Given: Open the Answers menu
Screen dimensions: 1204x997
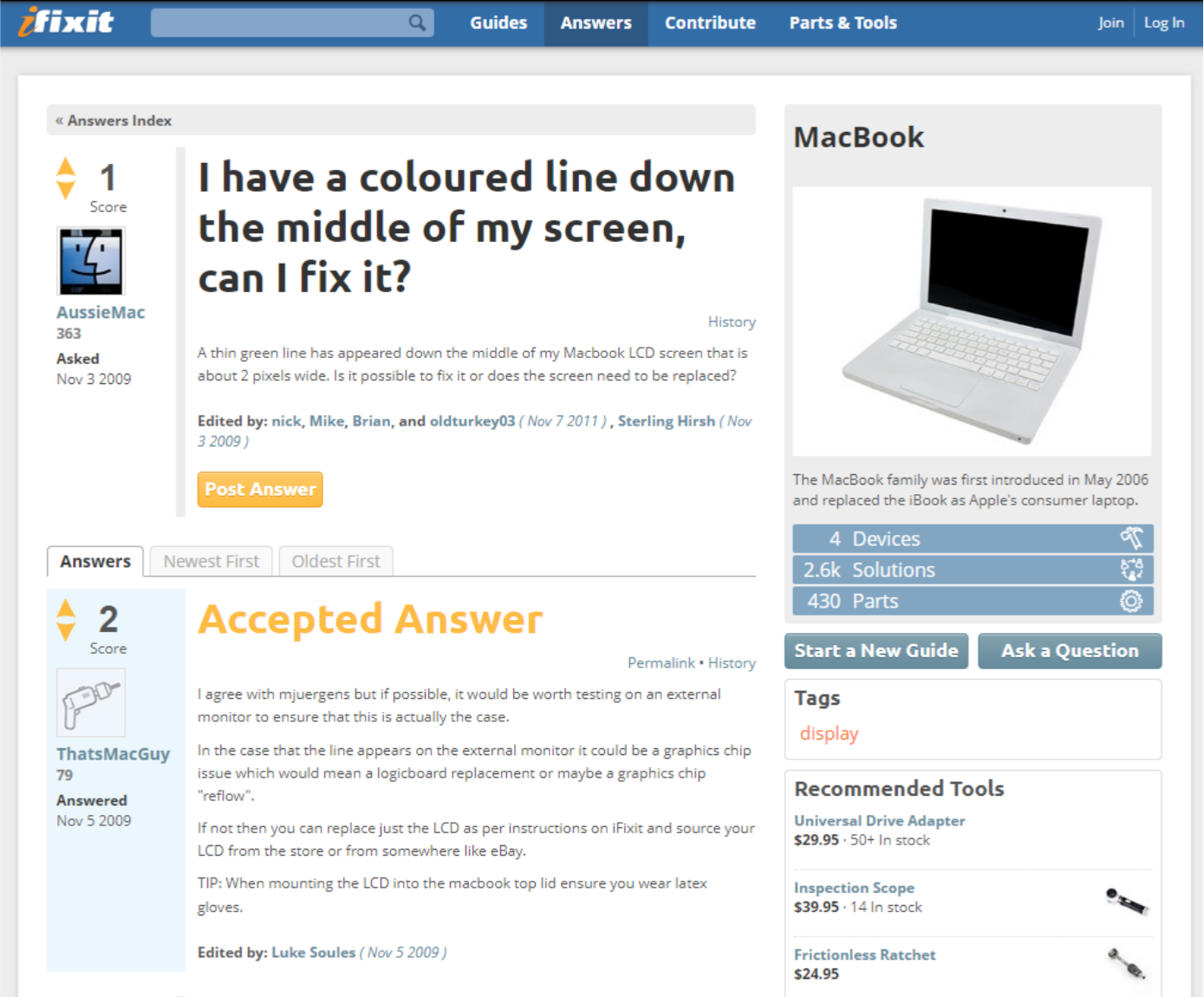Looking at the screenshot, I should click(x=596, y=23).
